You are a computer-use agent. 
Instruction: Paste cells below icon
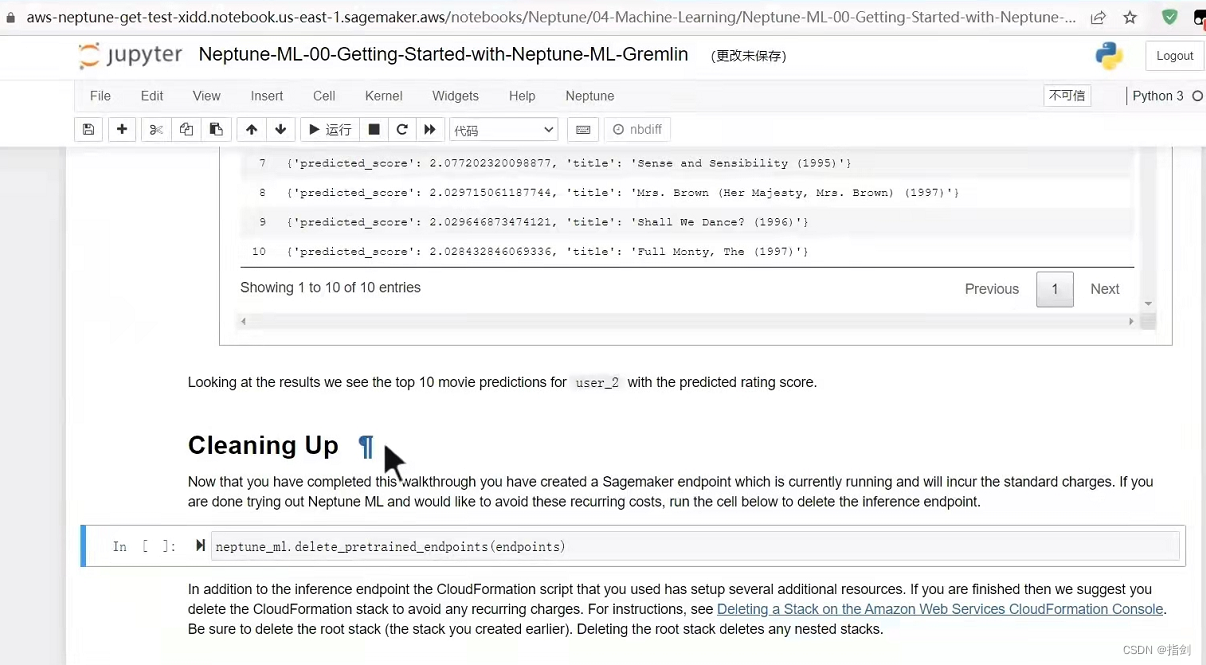click(216, 129)
